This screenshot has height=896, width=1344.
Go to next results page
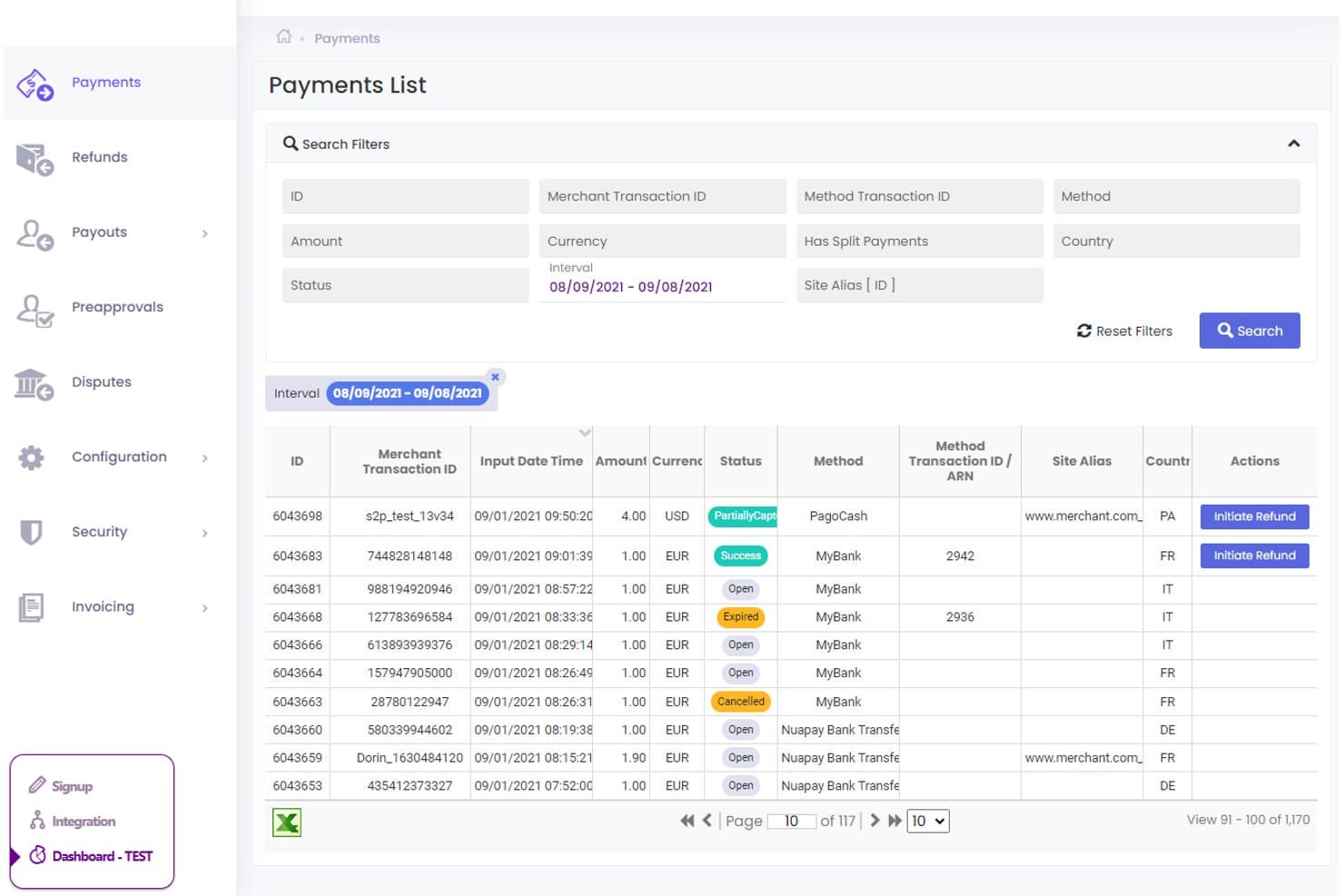coord(875,821)
